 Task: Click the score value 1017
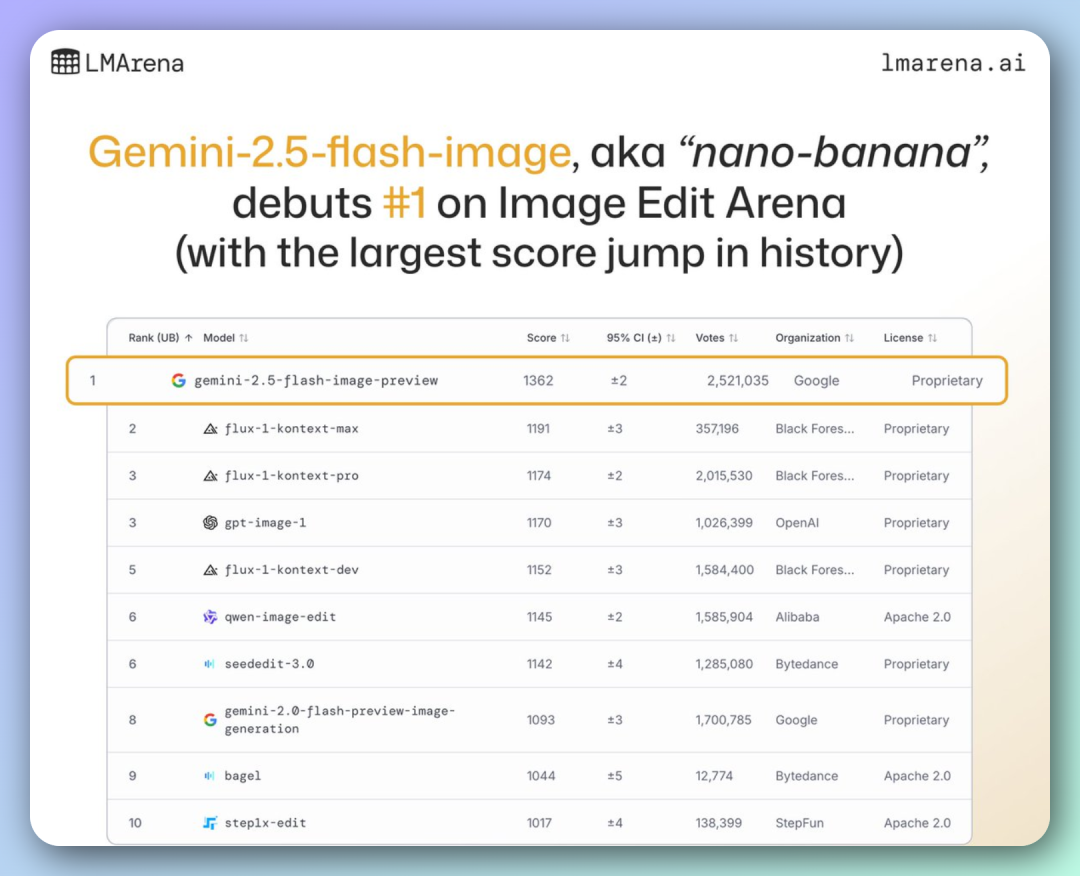pyautogui.click(x=539, y=823)
